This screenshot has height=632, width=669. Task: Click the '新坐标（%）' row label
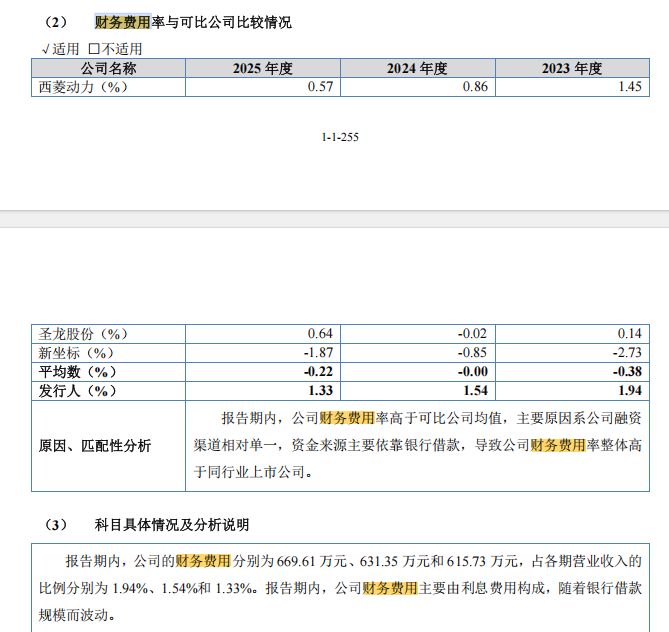coord(76,353)
